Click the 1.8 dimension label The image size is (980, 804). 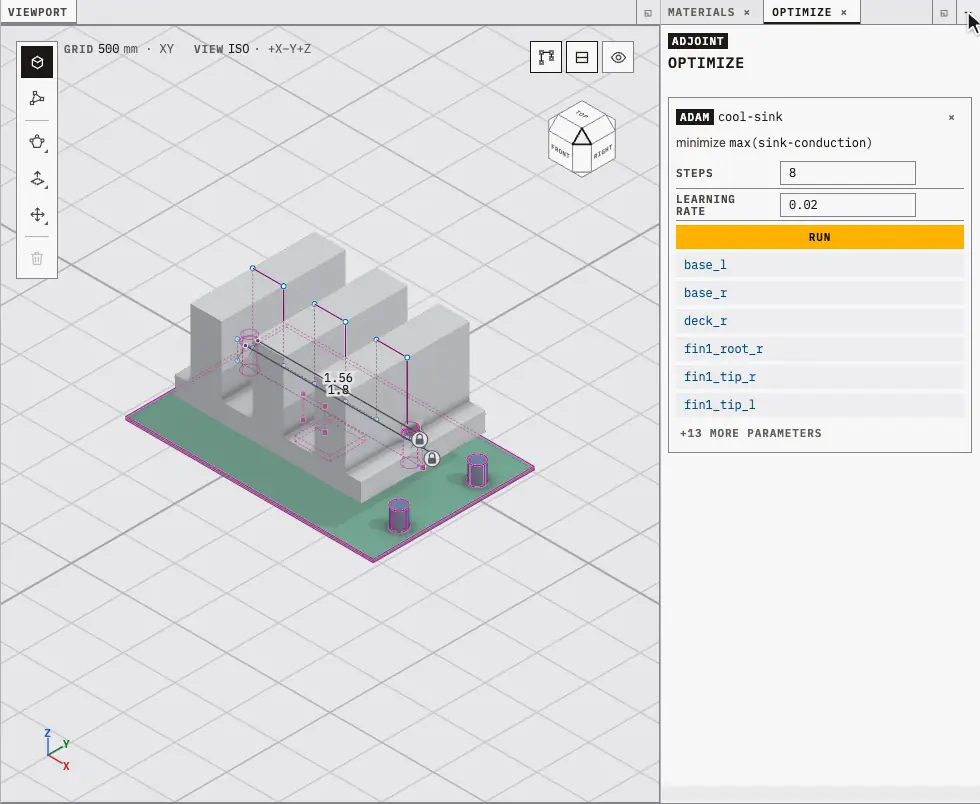coord(338,390)
